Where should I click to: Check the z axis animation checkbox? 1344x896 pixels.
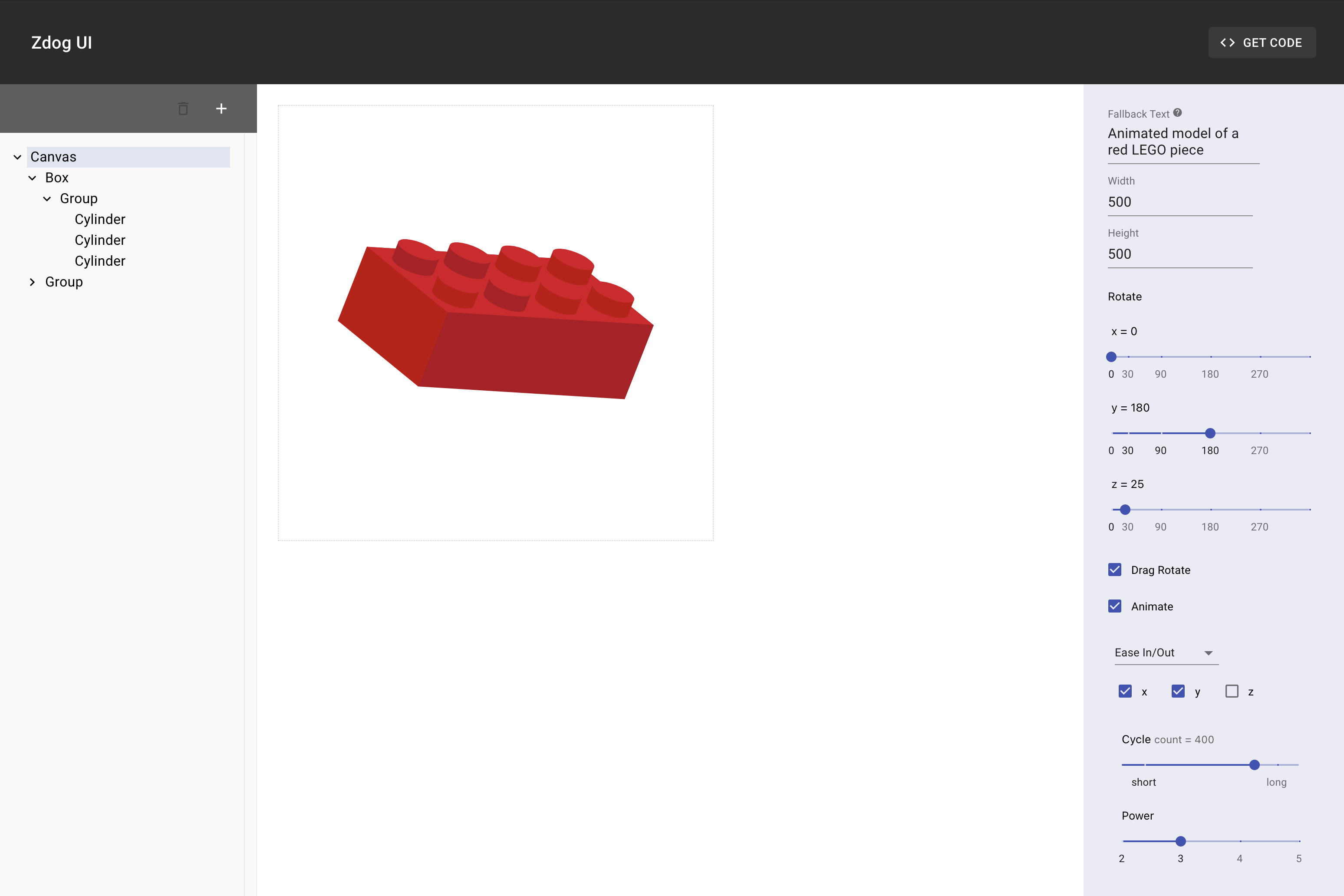pyautogui.click(x=1232, y=692)
